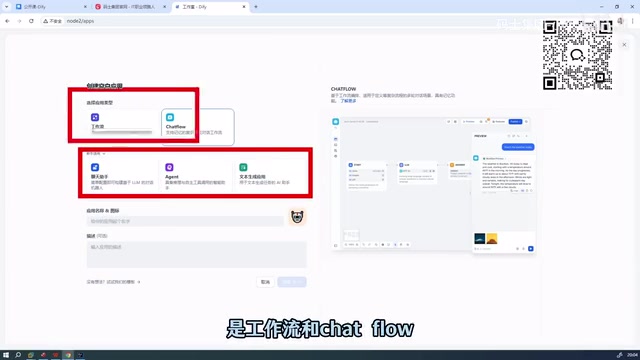Close the create app dialog with X
Image resolution: width=640 pixels, height=360 pixels.
[x=624, y=44]
